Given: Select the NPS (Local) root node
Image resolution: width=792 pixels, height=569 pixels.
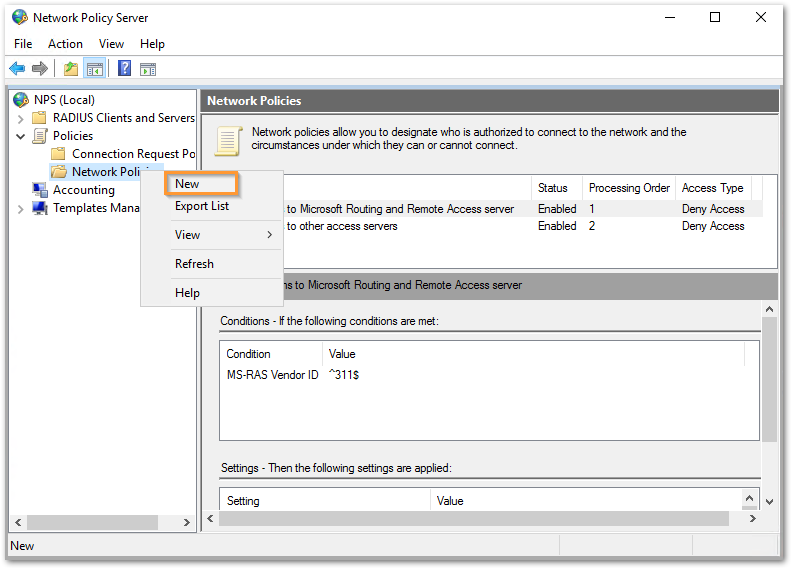Looking at the screenshot, I should coord(63,100).
